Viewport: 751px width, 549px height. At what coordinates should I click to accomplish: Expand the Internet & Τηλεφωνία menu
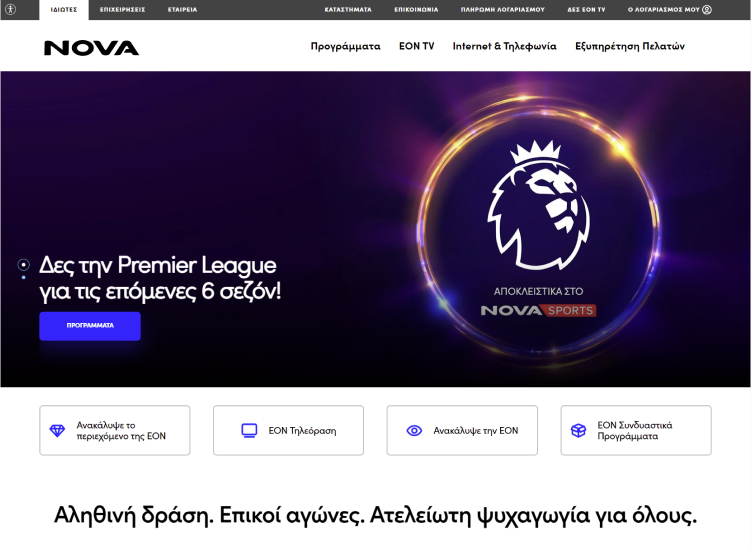click(x=504, y=46)
